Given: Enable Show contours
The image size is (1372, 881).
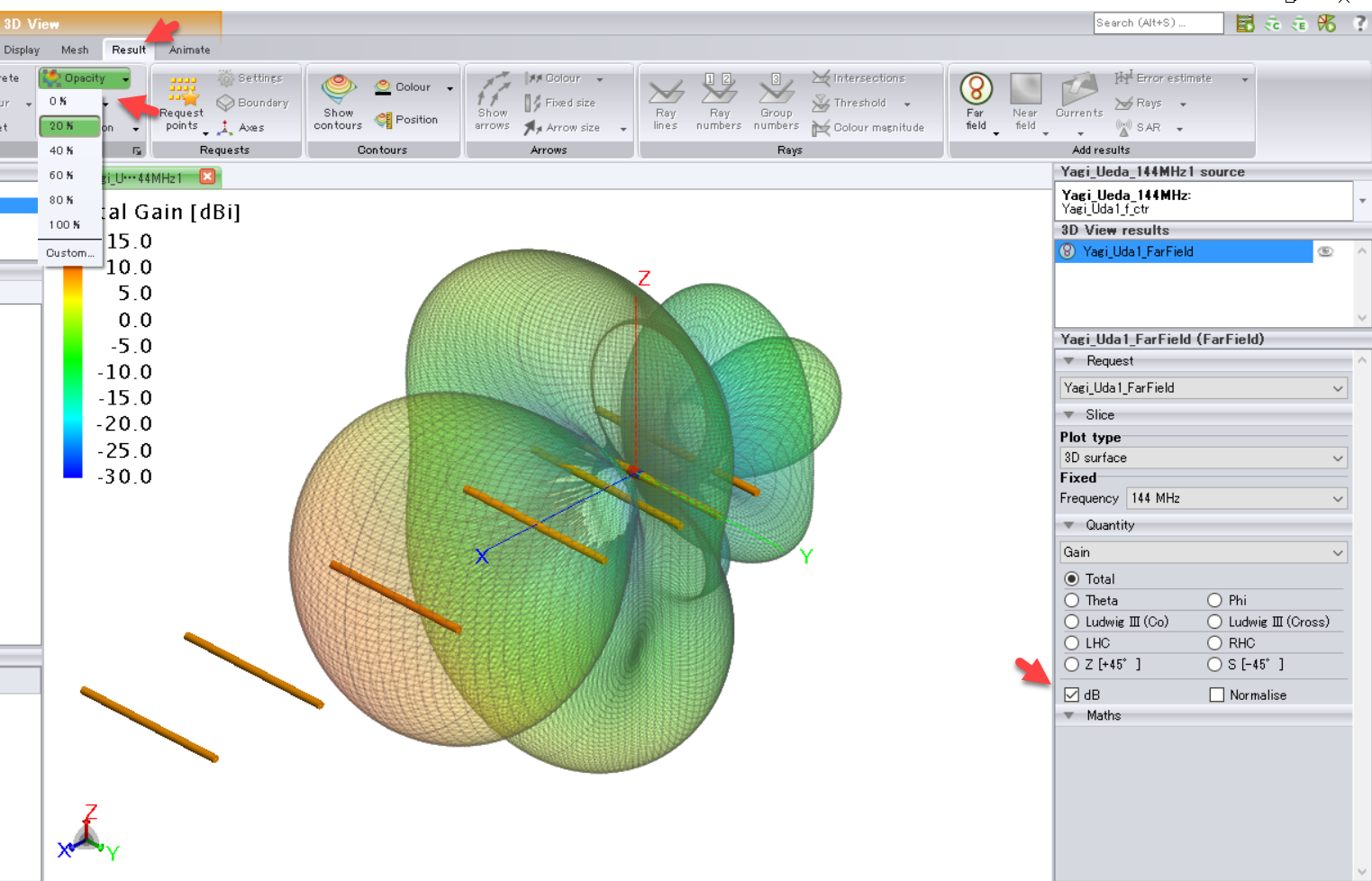Looking at the screenshot, I should point(338,103).
